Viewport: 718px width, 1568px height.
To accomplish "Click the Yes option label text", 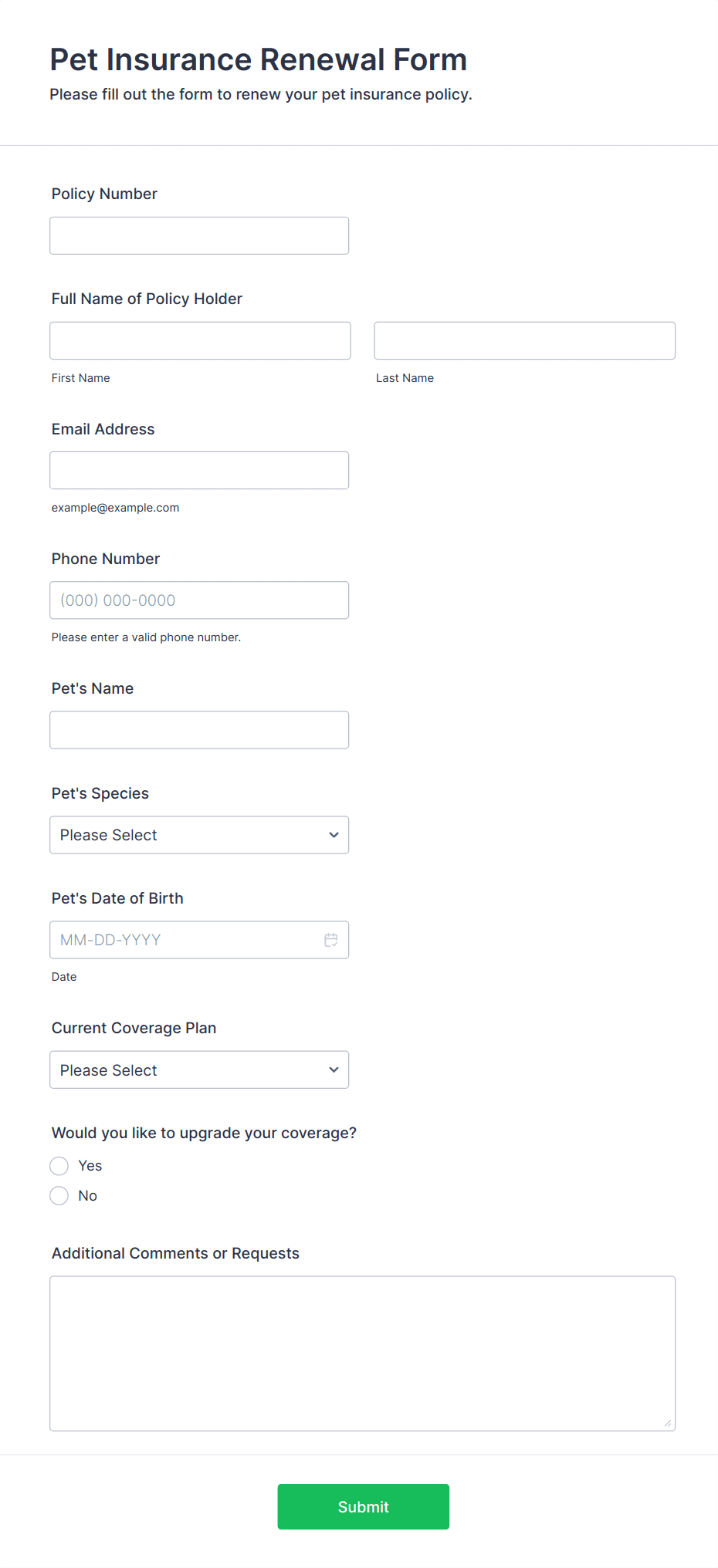I will pyautogui.click(x=90, y=1165).
